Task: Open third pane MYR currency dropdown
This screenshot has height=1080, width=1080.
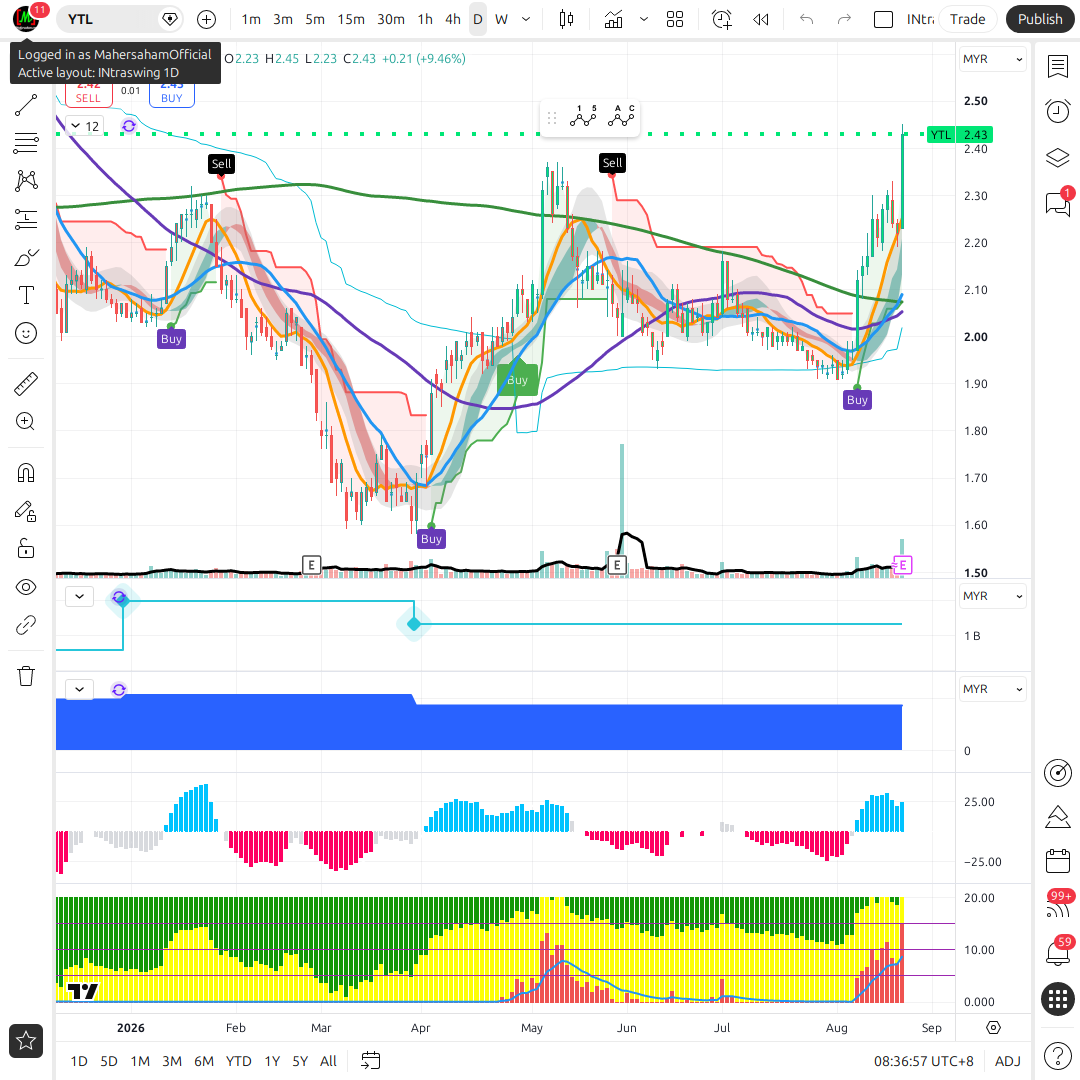Action: tap(992, 689)
